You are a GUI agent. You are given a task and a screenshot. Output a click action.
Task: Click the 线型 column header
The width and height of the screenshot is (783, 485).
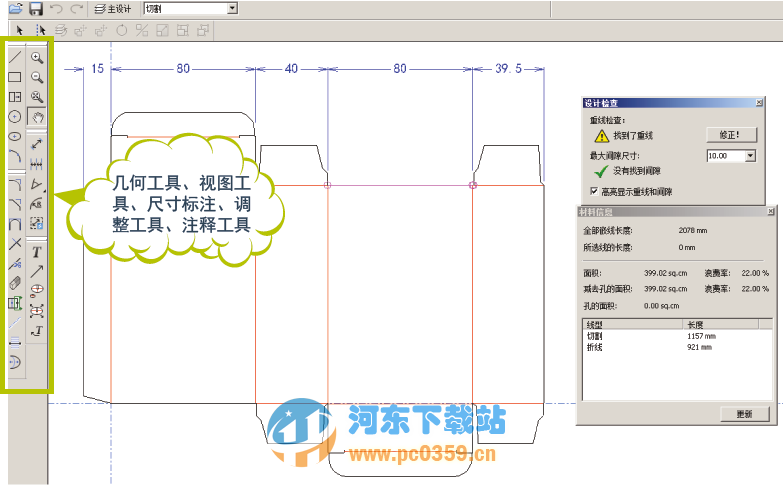[x=632, y=324]
